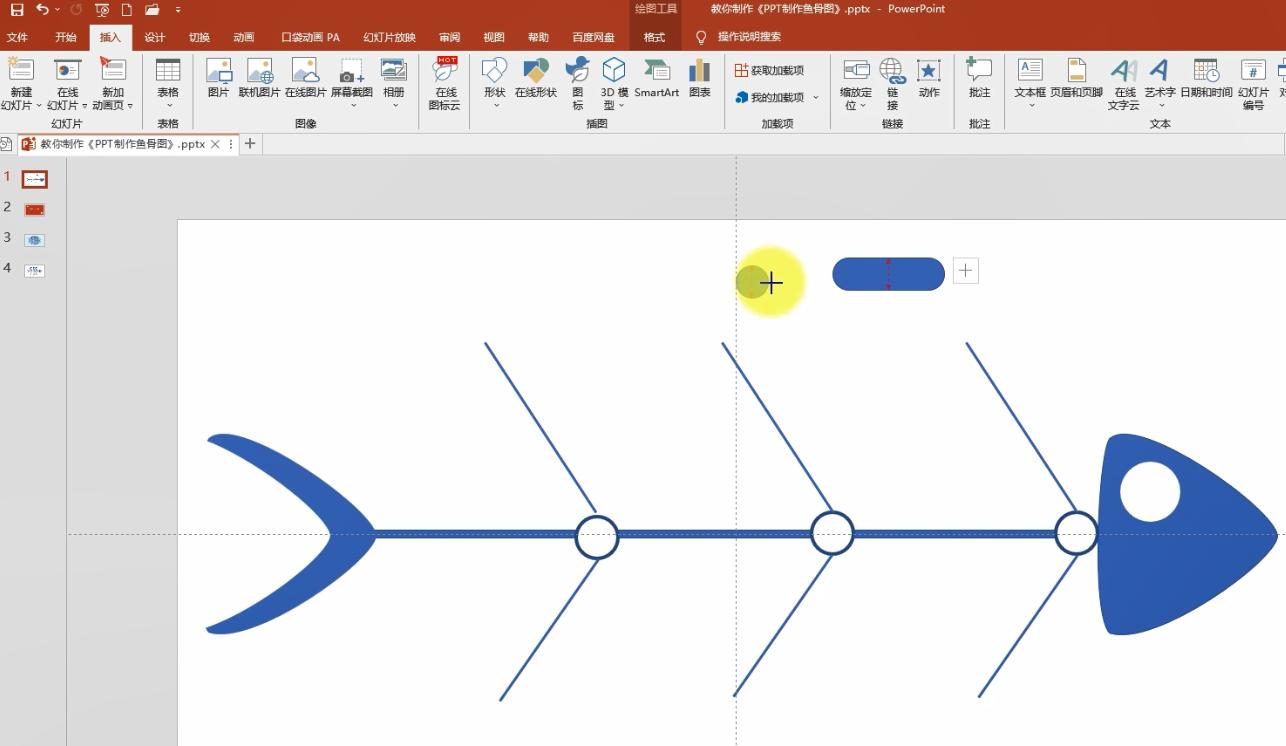Open the 格式 Format contextual tab
Image resolution: width=1286 pixels, height=746 pixels.
654,37
